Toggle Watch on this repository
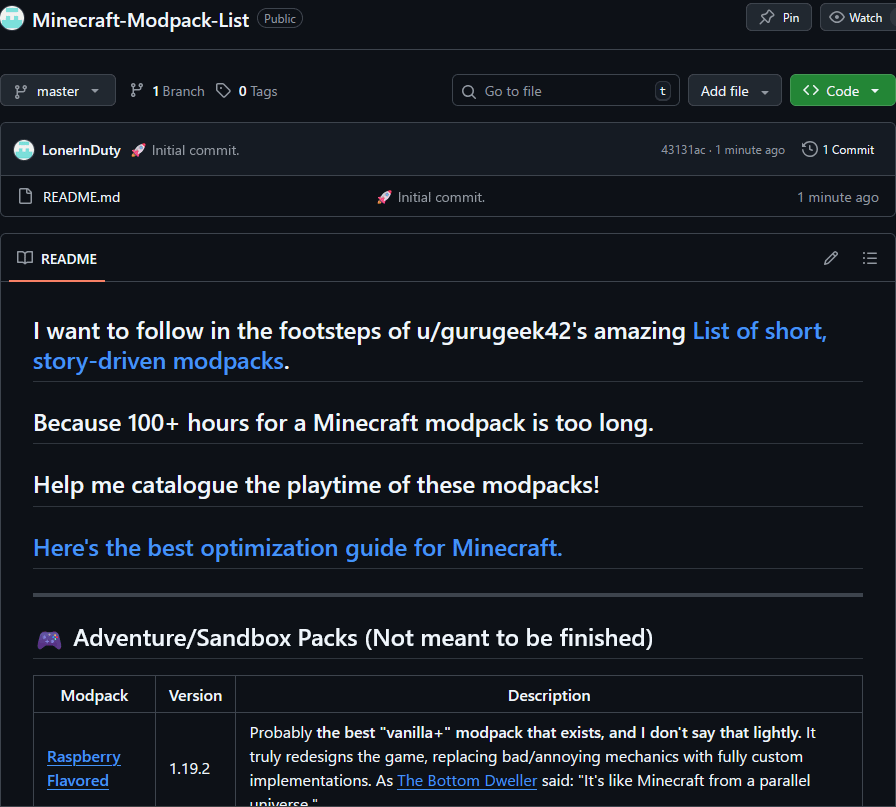 pyautogui.click(x=857, y=17)
